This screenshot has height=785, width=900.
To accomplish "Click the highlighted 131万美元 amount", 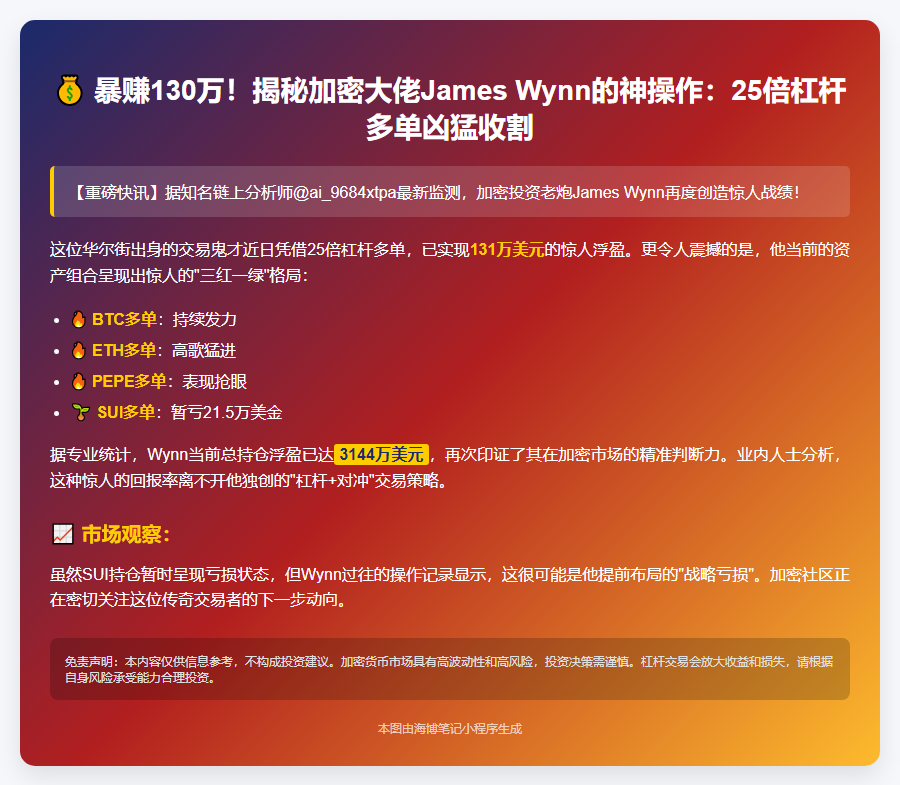I will coord(507,250).
